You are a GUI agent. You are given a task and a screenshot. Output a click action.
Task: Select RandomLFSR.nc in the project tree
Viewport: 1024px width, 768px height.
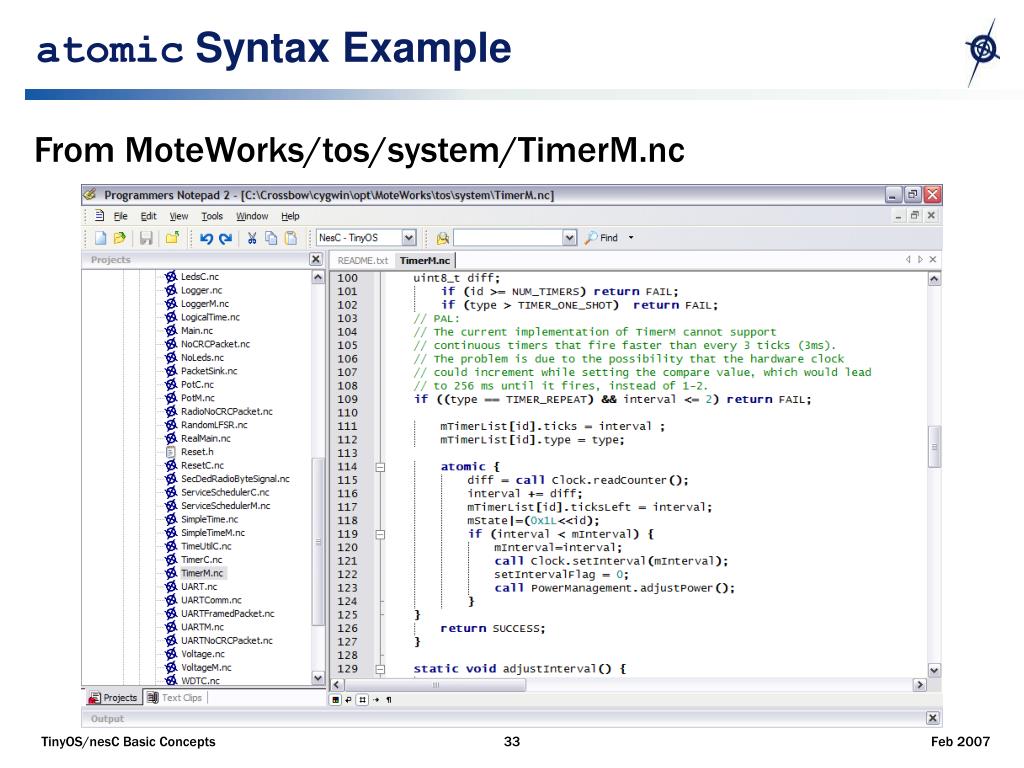214,425
